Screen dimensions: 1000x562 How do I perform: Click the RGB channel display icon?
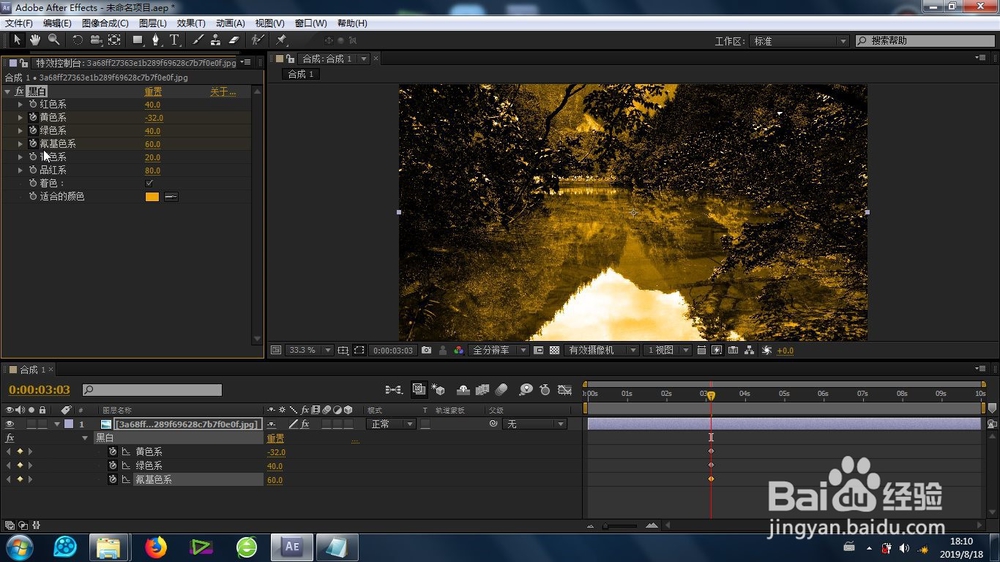(x=459, y=350)
